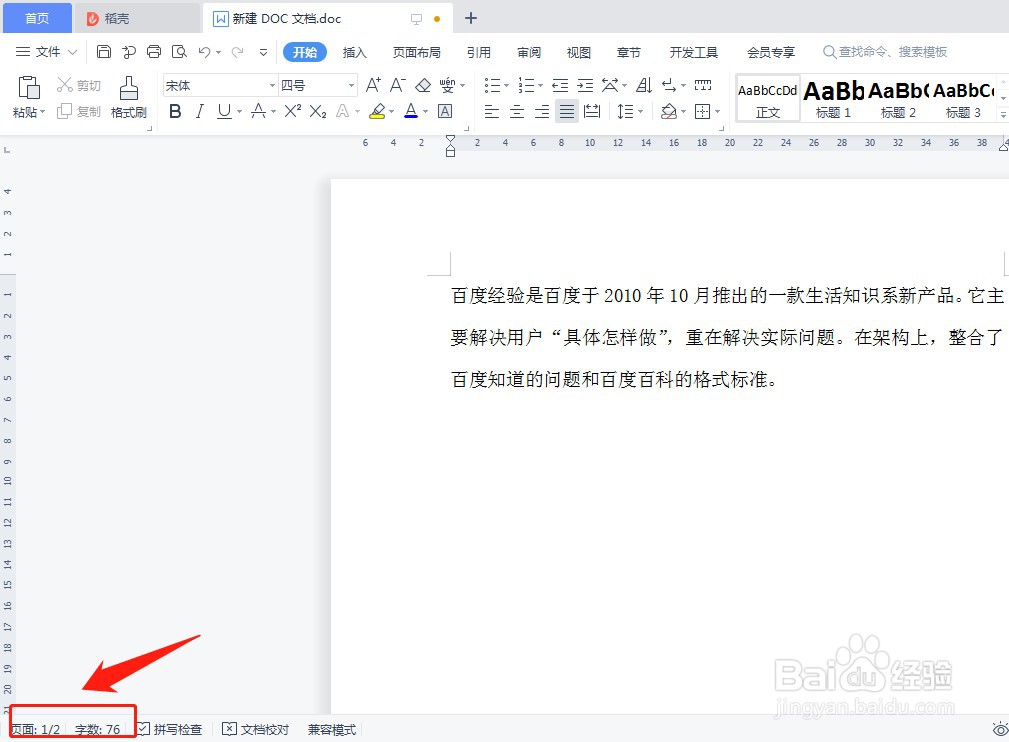This screenshot has width=1009, height=742.
Task: Switch to the 审阅 tab
Action: coord(529,52)
